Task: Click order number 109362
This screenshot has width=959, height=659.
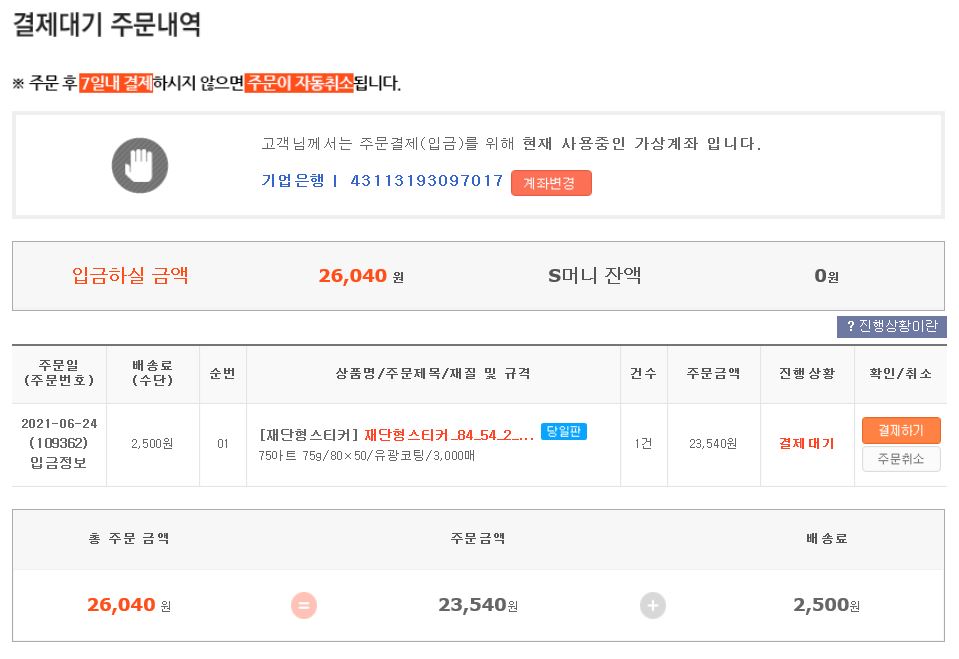Action: (x=59, y=442)
